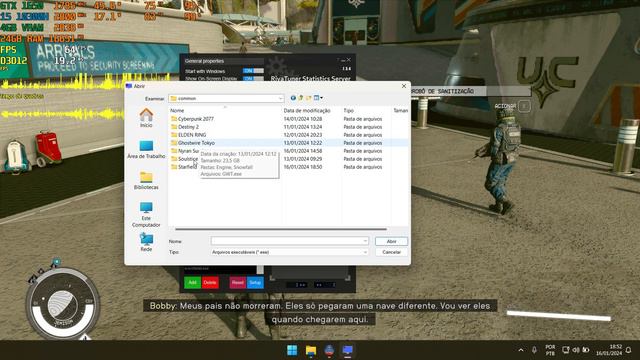The width and height of the screenshot is (640, 360).
Task: Select the Ghostwire Tokyo folder
Action: coord(196,143)
